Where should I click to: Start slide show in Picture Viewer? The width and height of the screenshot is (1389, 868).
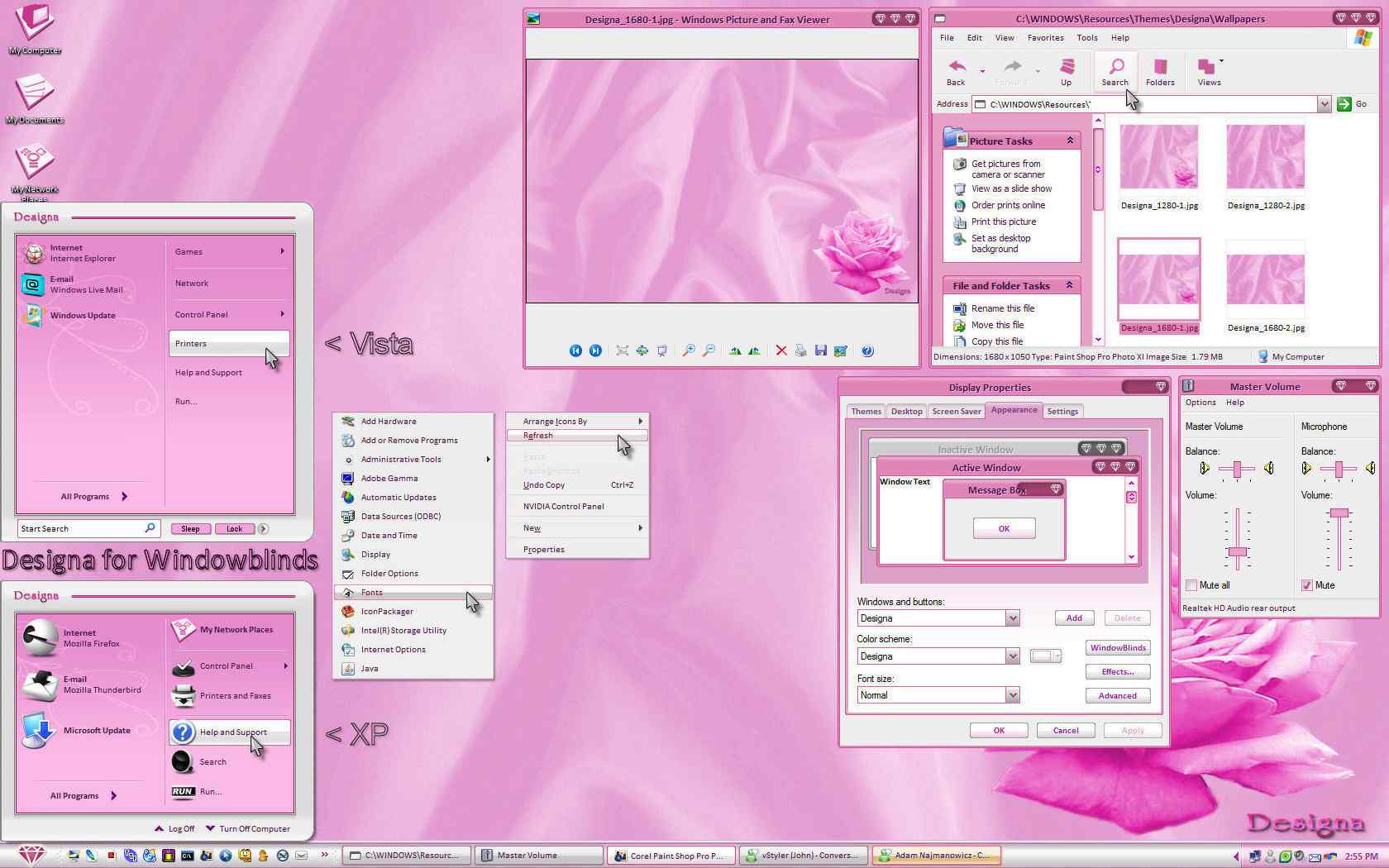[662, 351]
